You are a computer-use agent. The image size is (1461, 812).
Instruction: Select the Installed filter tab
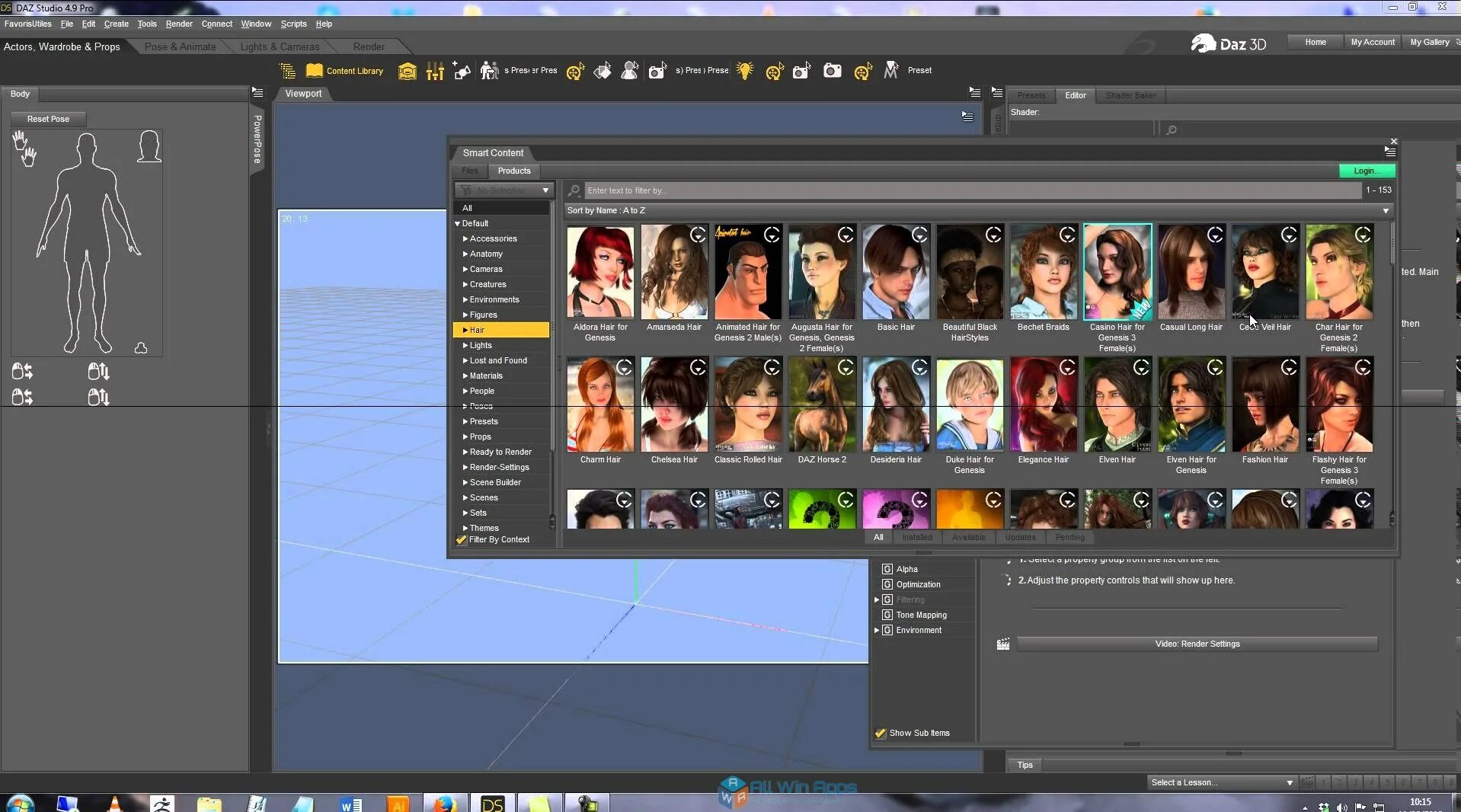coord(917,538)
